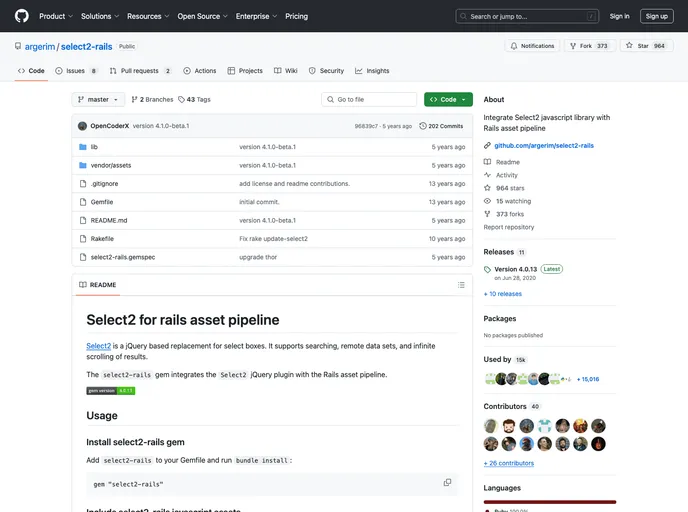Click the Rakefile file icon

[82, 239]
